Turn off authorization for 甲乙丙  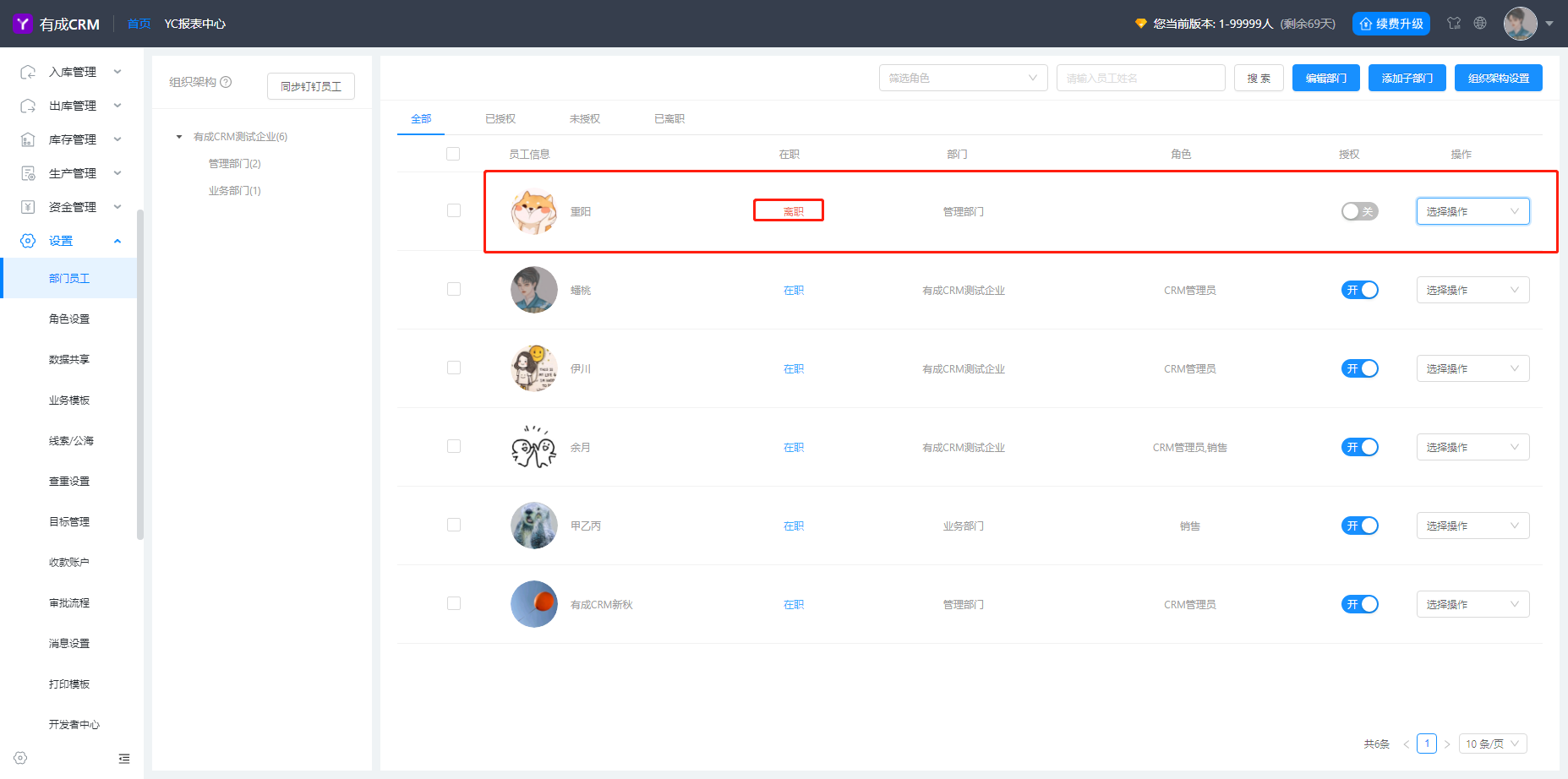pos(1360,526)
